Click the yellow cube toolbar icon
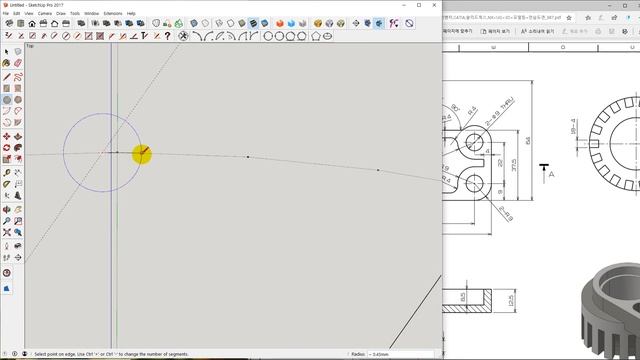Viewport: 640px width, 360px height. [x=318, y=23]
